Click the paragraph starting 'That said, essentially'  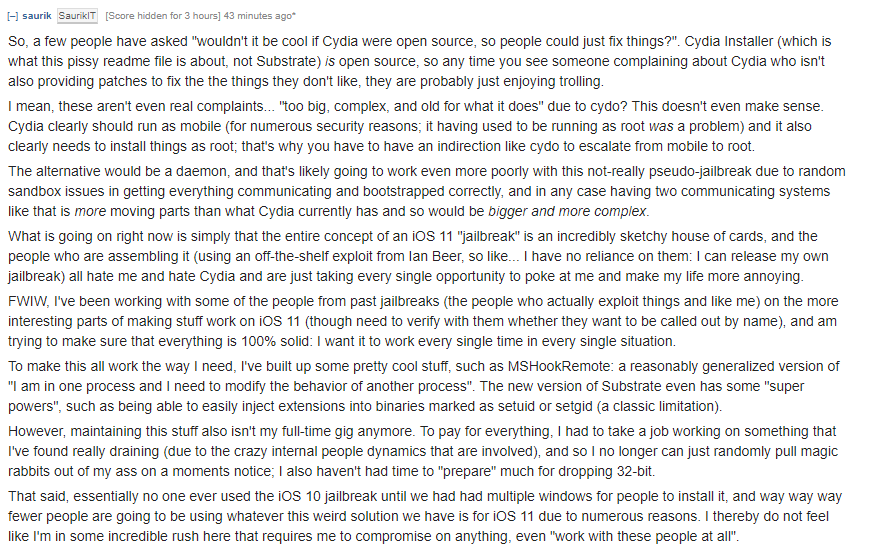pyautogui.click(x=425, y=516)
